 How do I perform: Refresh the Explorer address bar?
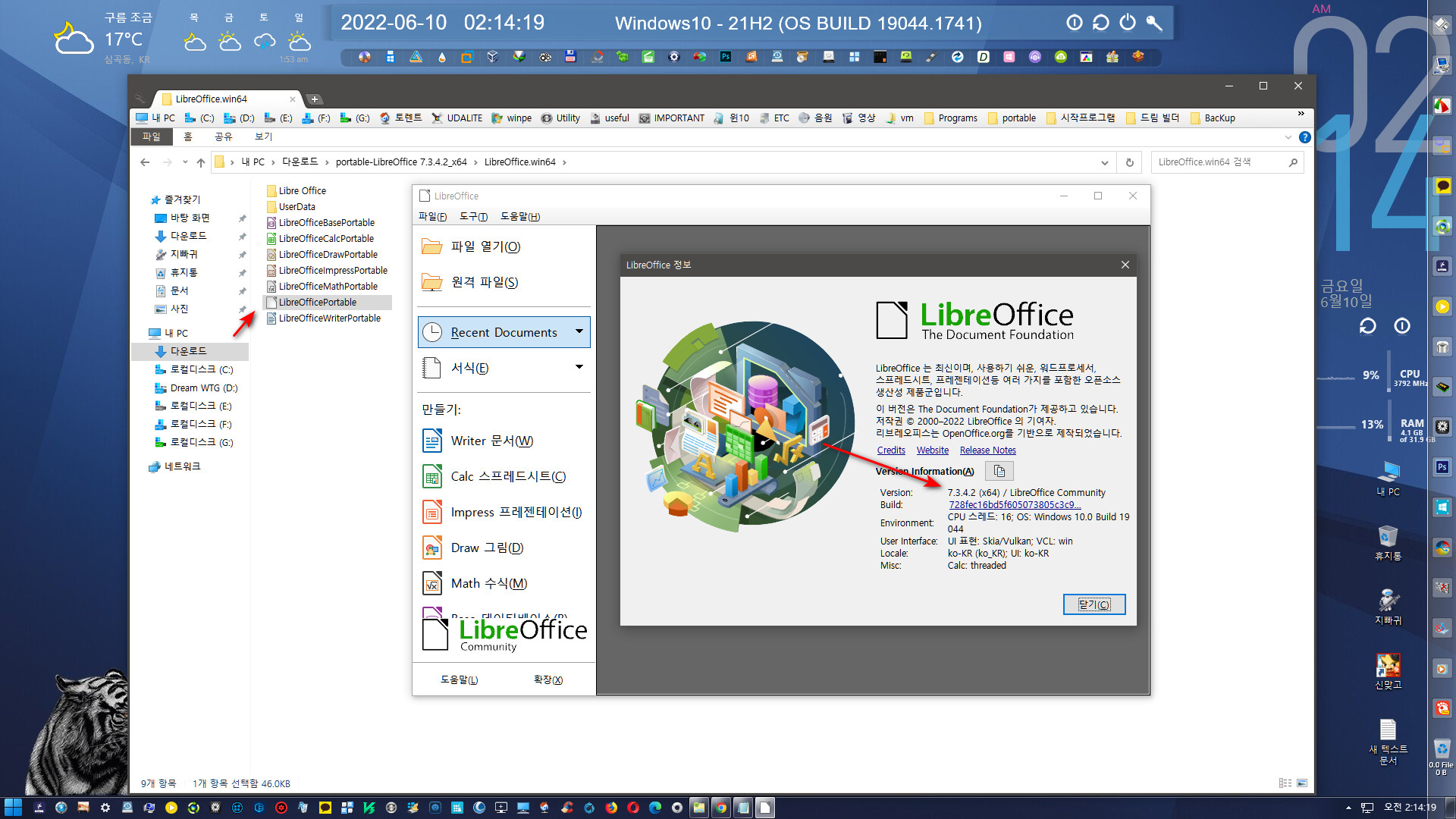pos(1129,162)
